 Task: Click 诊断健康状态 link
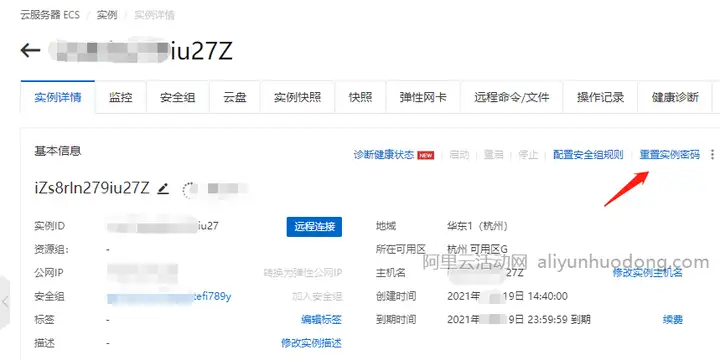[x=384, y=155]
